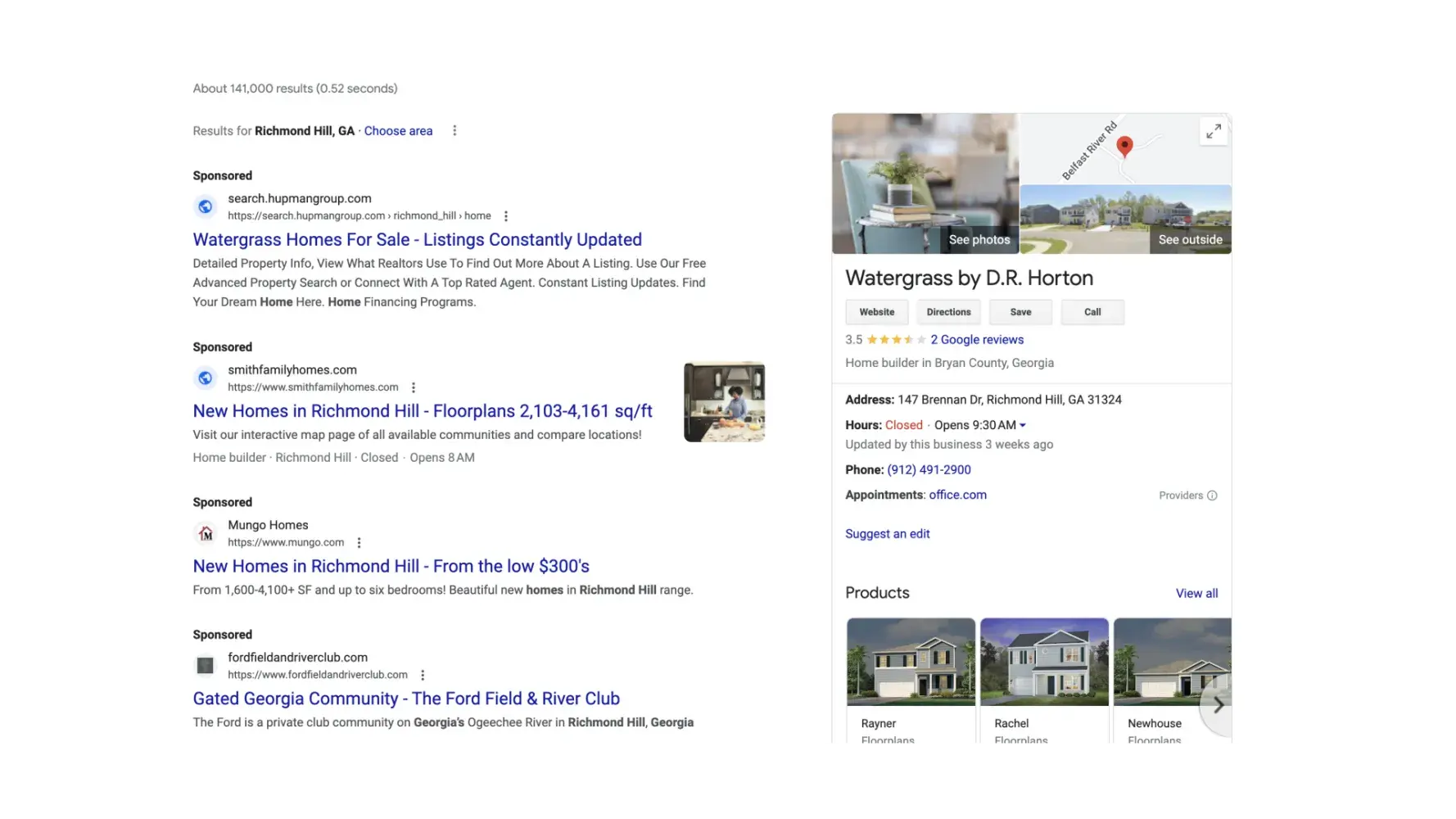The height and width of the screenshot is (819, 1456).
Task: Open the Newhouse floorplan product image
Action: click(1173, 662)
